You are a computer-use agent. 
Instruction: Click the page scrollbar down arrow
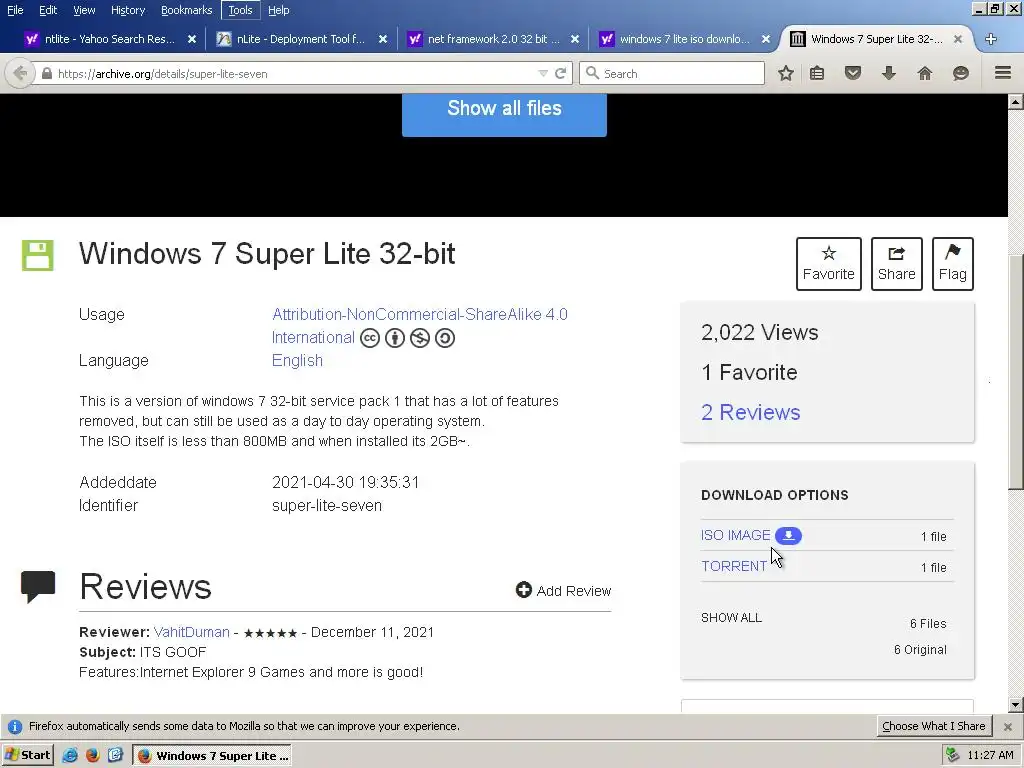tap(1016, 705)
